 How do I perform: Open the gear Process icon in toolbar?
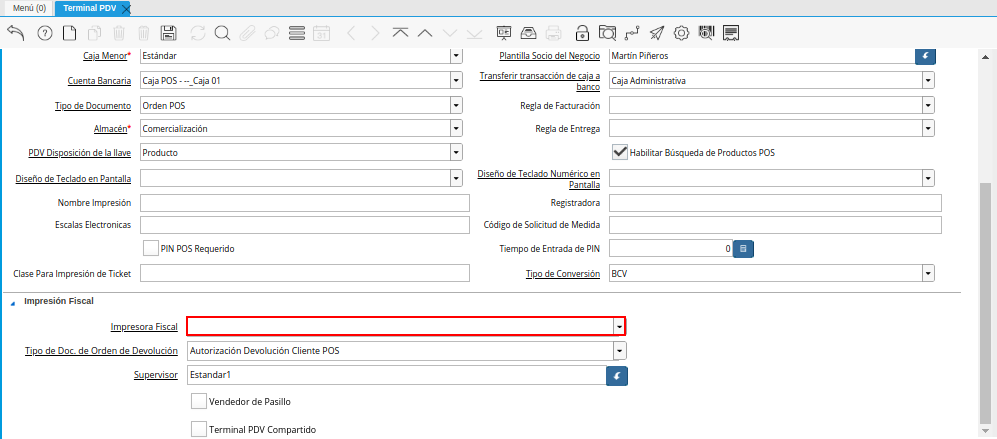[682, 33]
